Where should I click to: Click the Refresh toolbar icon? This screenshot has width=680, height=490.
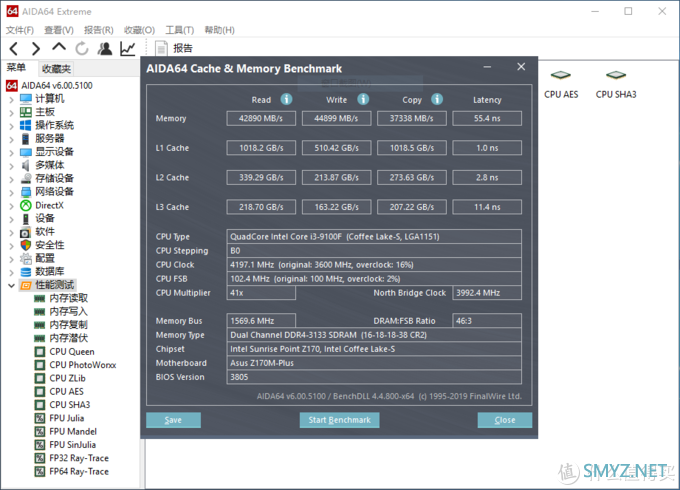(x=82, y=49)
